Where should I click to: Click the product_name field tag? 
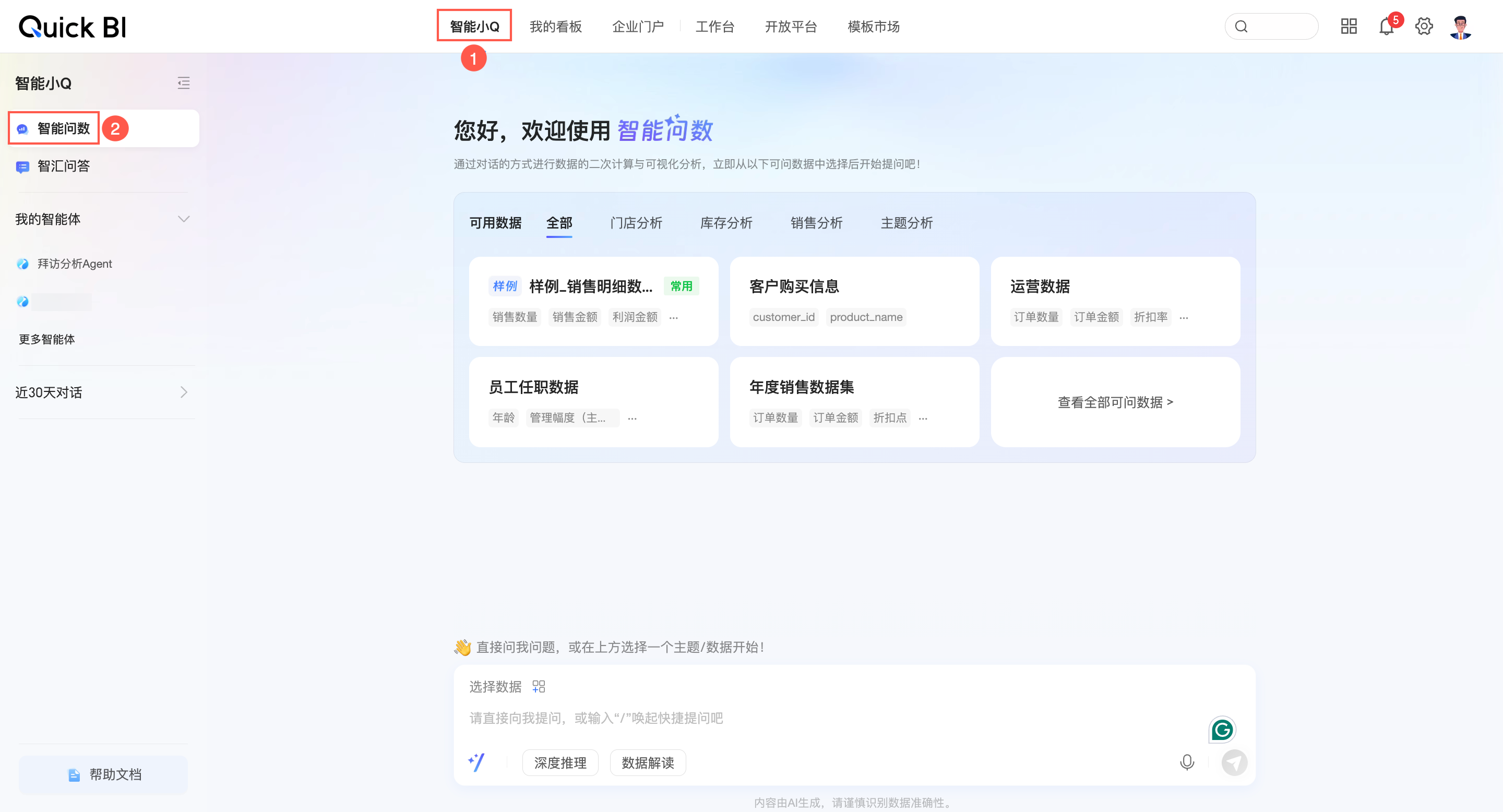tap(866, 317)
